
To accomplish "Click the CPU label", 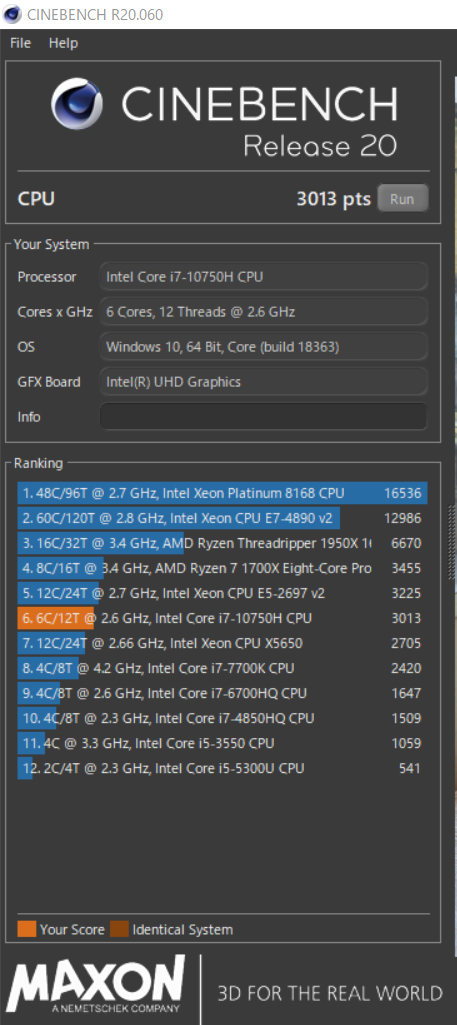I will (36, 199).
